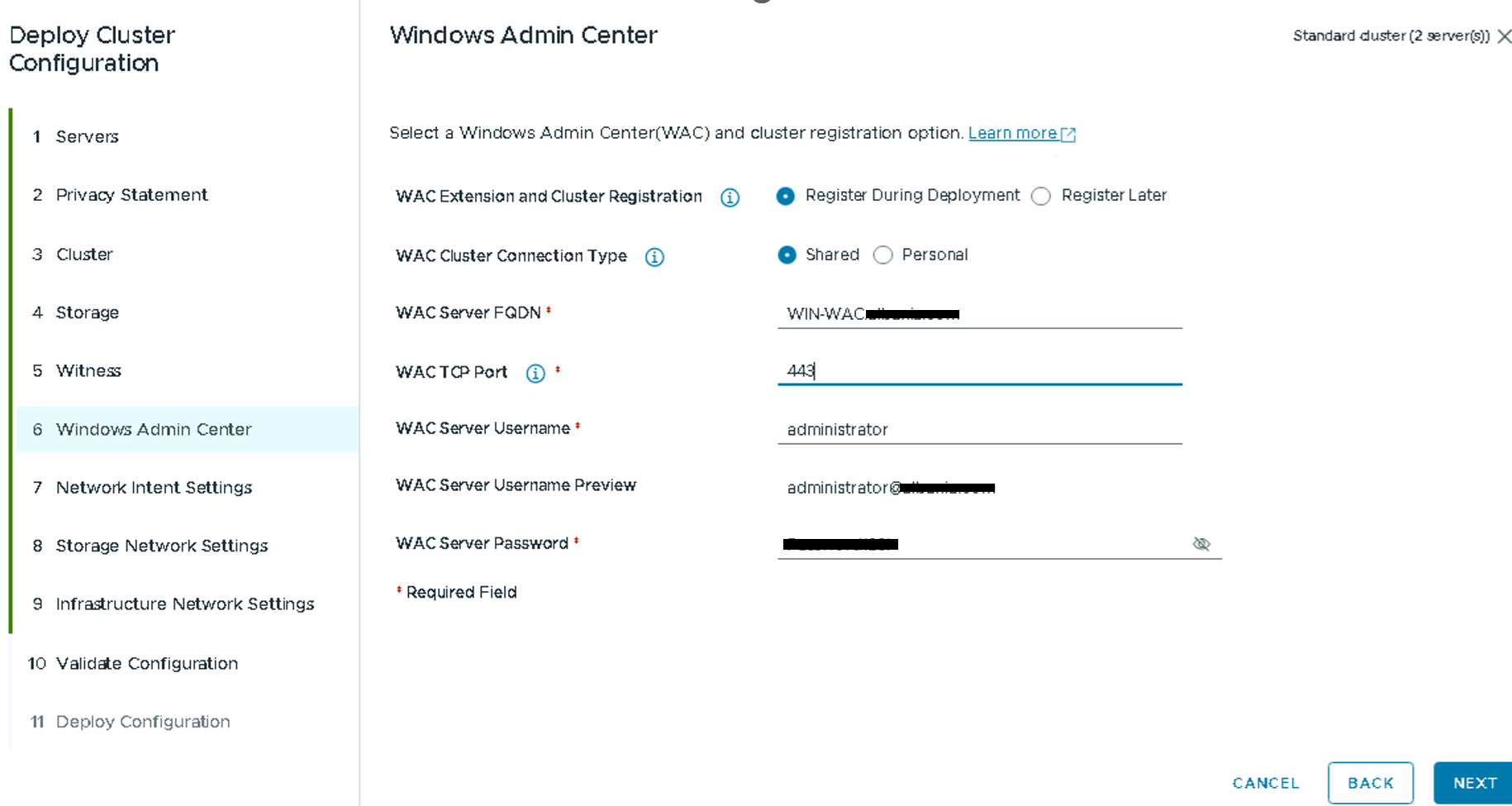Click the NEXT button

click(x=1474, y=783)
